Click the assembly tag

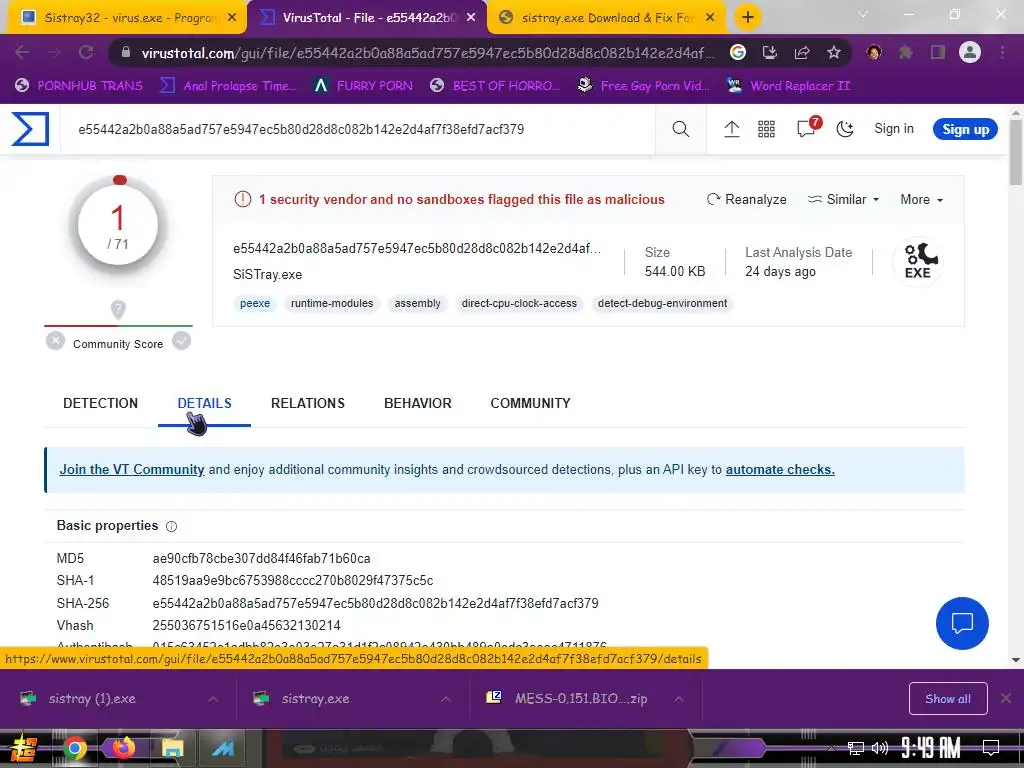pos(417,304)
